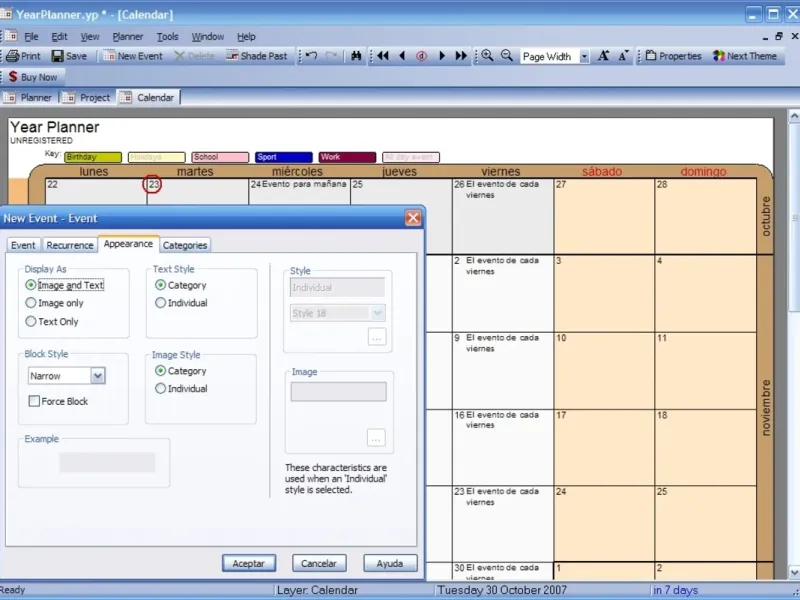Click the Work key color swatch
The width and height of the screenshot is (800, 600).
(x=347, y=157)
